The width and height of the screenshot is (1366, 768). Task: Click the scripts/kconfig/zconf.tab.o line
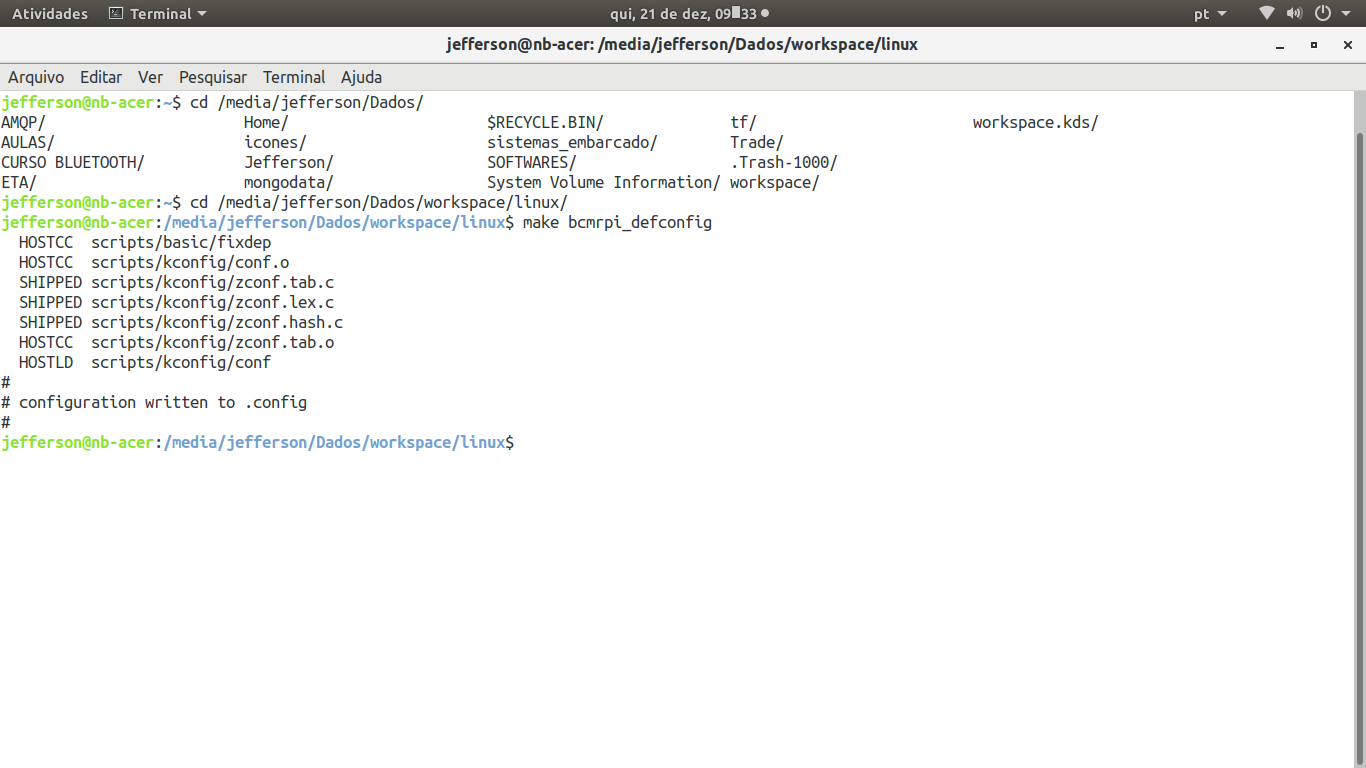click(213, 342)
